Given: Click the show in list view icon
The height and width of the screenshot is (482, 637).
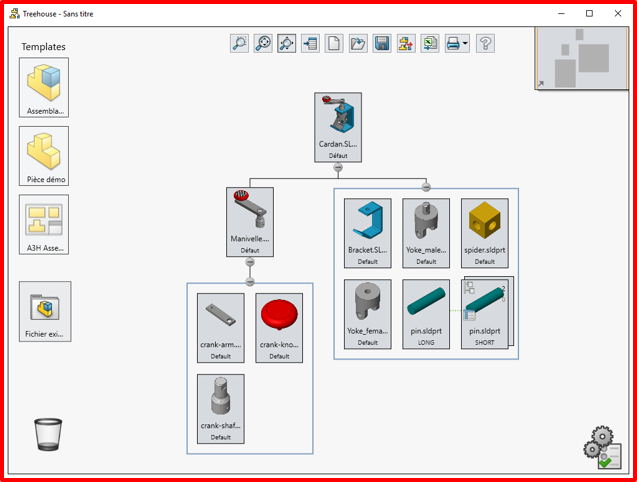Looking at the screenshot, I should (x=310, y=43).
